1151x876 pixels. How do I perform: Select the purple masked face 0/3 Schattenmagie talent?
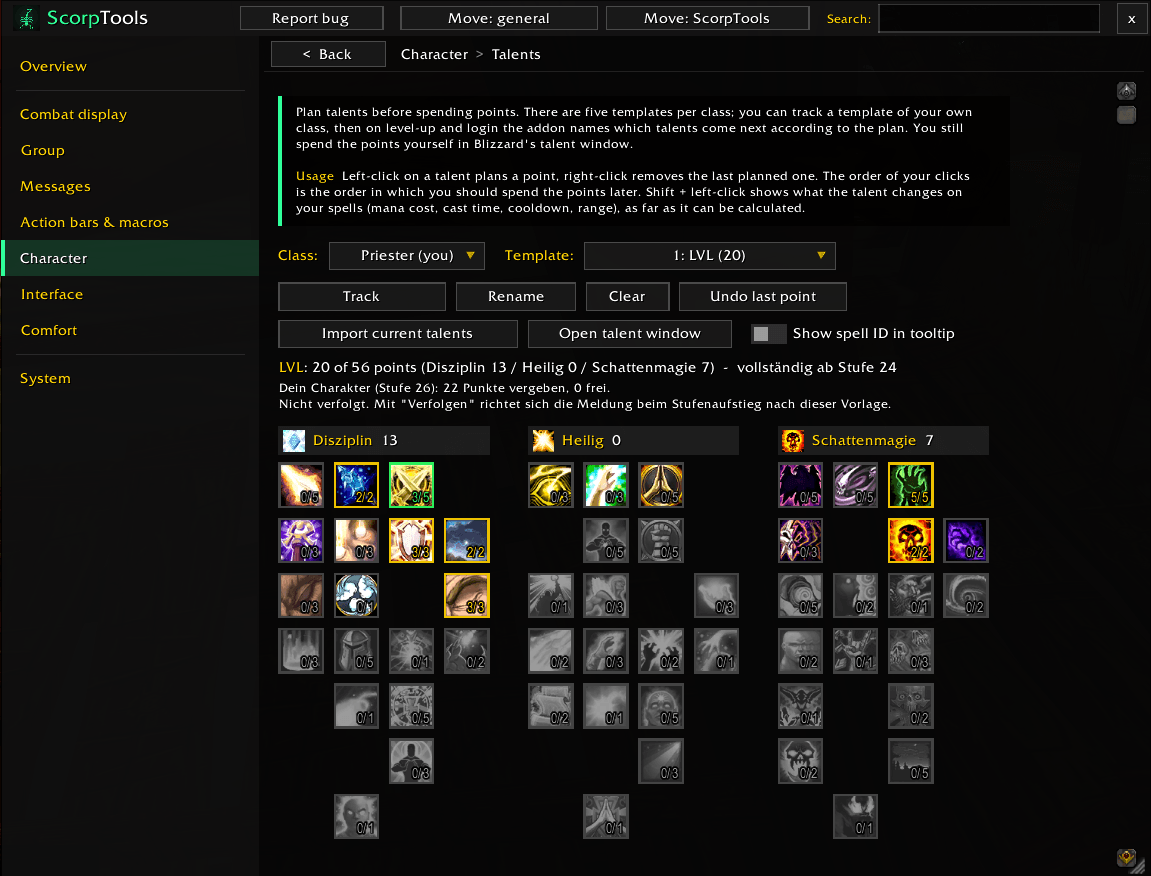[800, 540]
